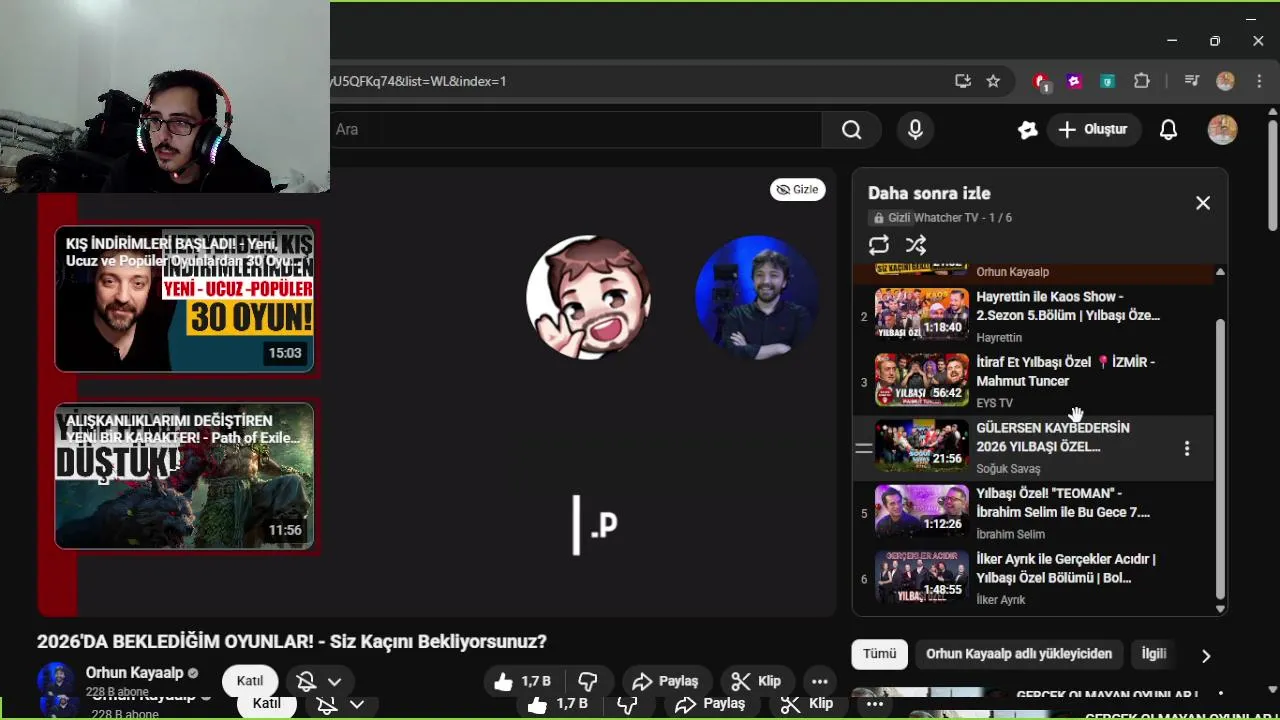Click video title 2026'DA BEKLEDİĞİM OYUNLAR
1280x720 pixels.
point(292,642)
